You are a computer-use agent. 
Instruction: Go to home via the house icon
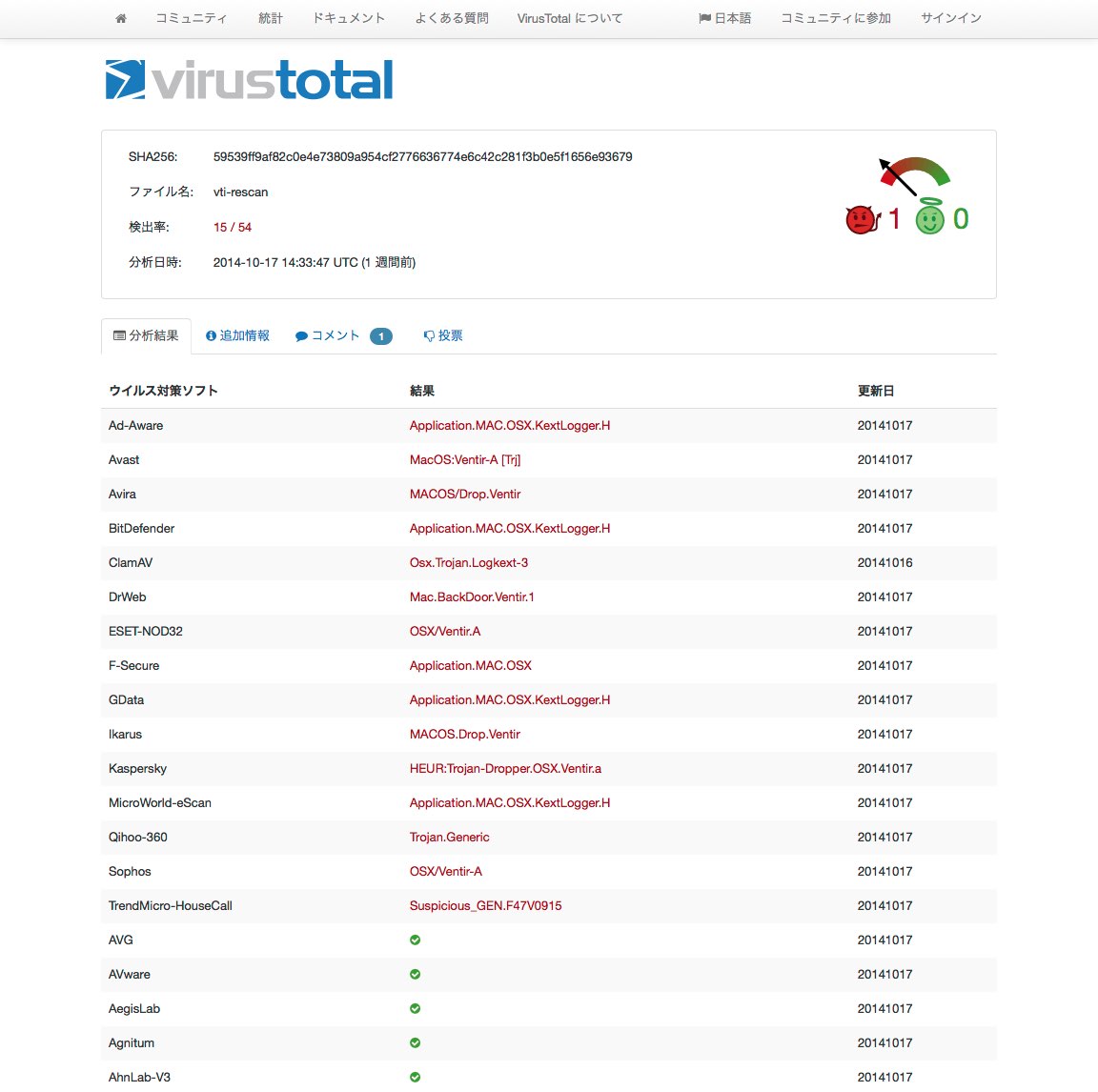[121, 19]
